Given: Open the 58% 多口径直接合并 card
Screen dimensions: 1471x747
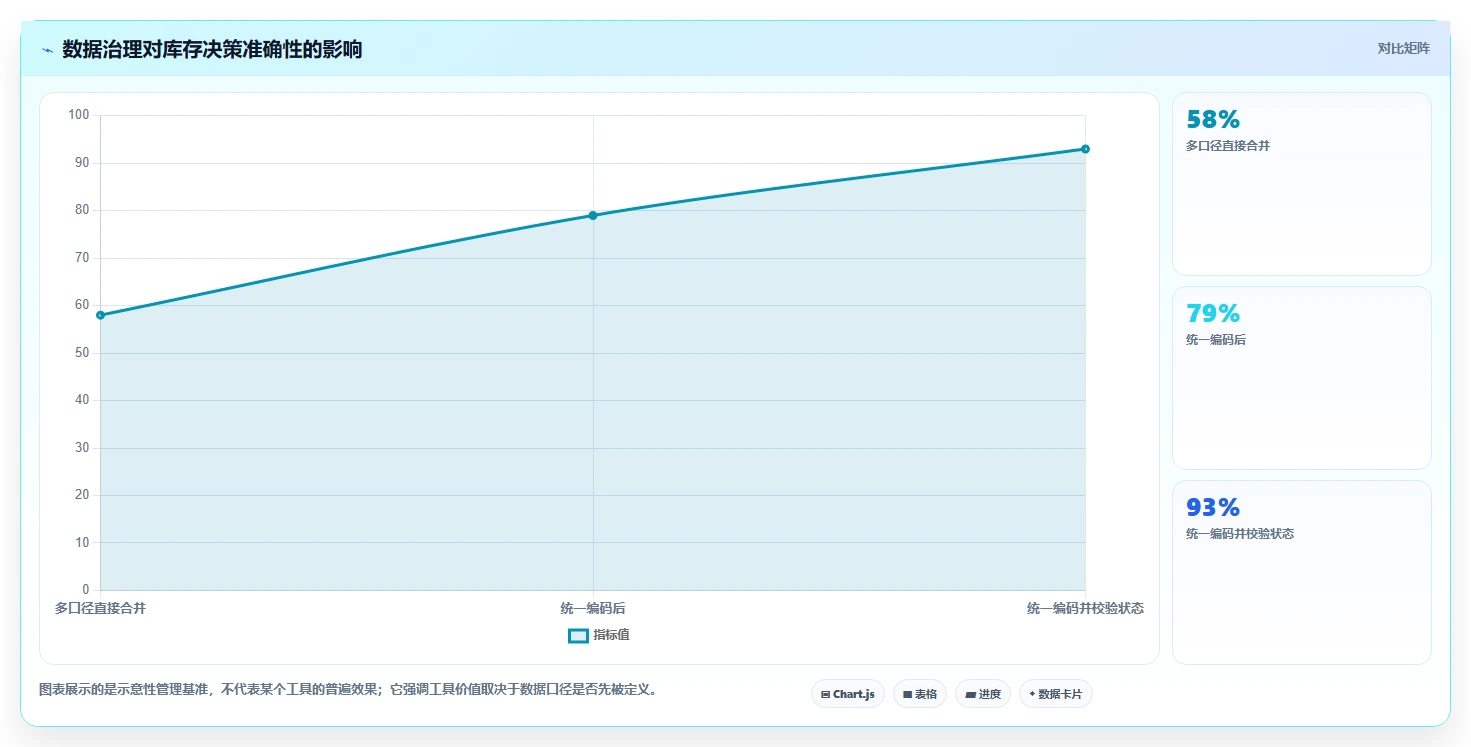Looking at the screenshot, I should point(1302,184).
